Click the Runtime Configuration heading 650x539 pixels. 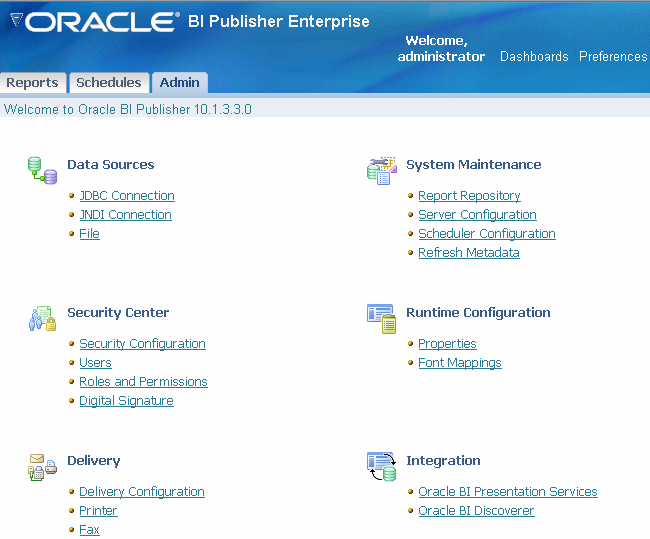pos(478,313)
